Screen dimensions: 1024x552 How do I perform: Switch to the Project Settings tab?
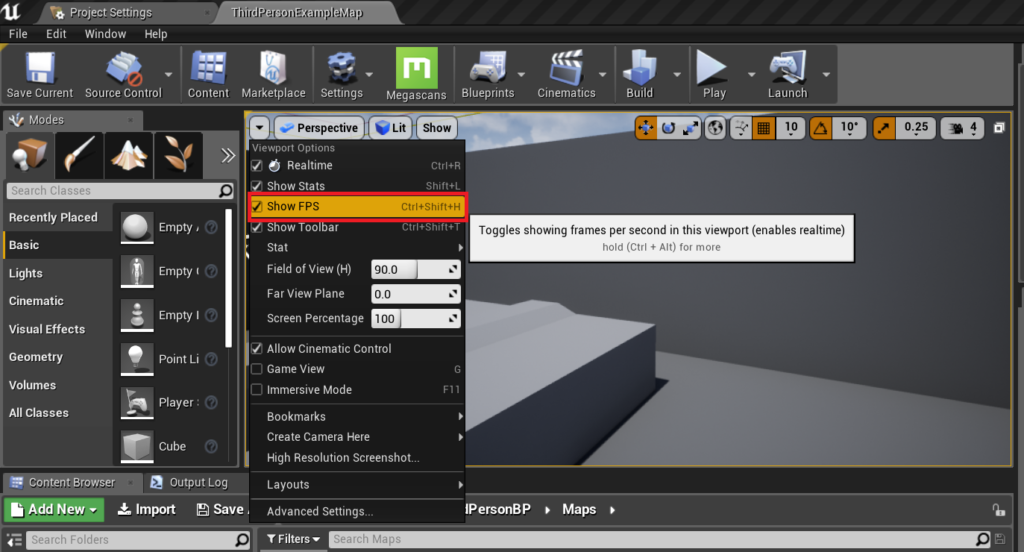(x=127, y=12)
